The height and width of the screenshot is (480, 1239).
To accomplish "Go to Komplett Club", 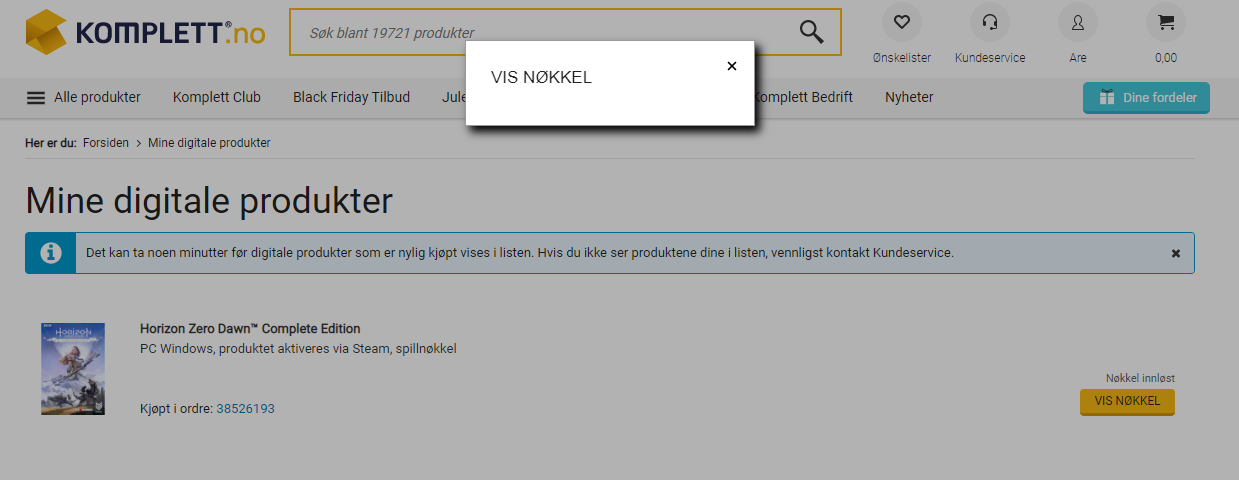I will tap(217, 97).
